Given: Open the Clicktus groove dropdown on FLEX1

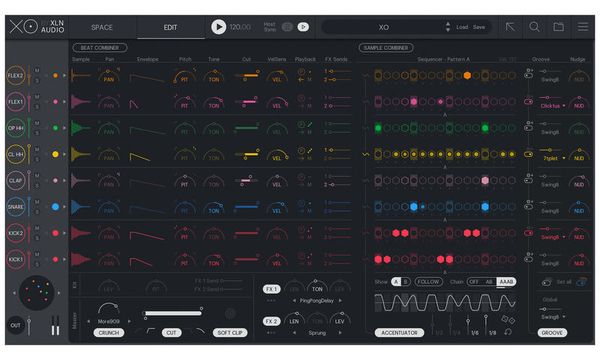Looking at the screenshot, I should pyautogui.click(x=553, y=106).
